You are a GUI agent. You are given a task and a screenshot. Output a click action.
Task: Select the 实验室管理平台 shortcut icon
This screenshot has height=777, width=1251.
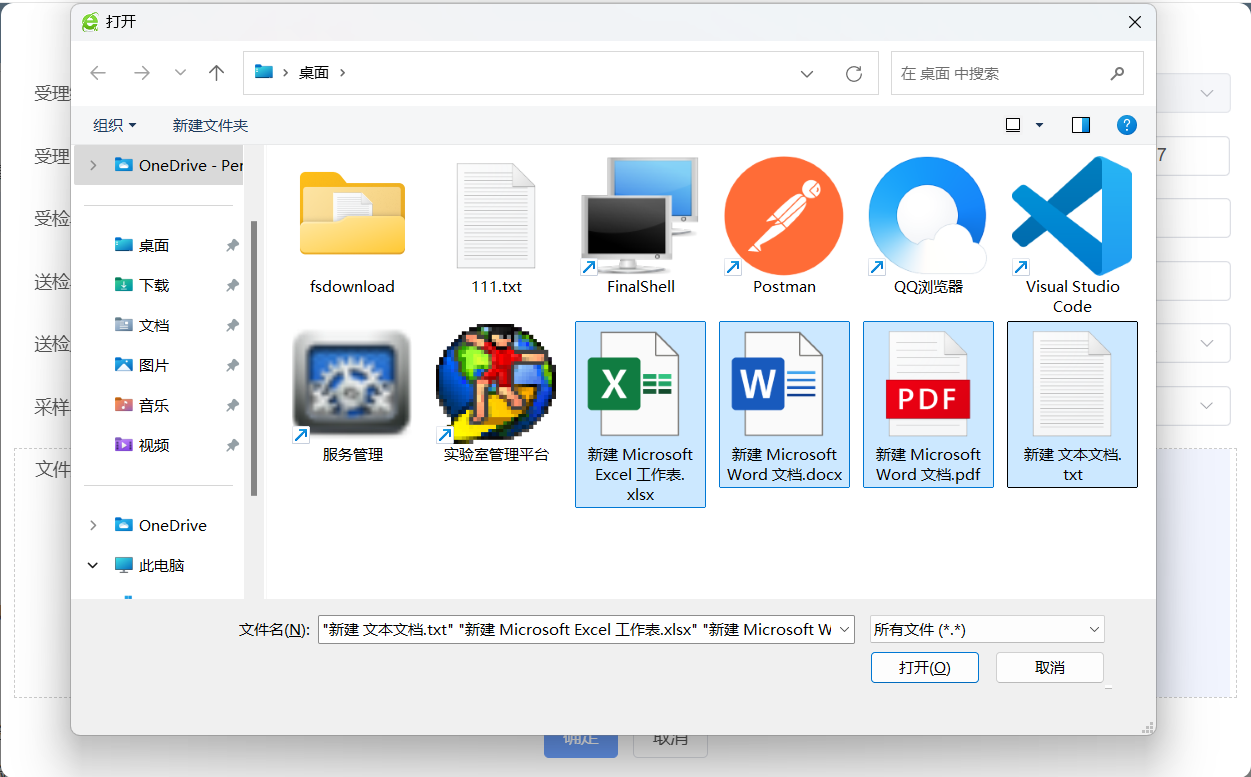coord(496,383)
